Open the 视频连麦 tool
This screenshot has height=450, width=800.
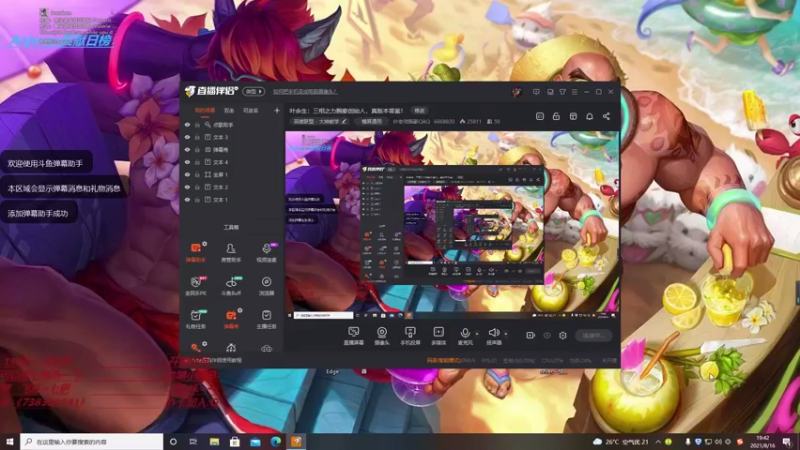point(266,252)
